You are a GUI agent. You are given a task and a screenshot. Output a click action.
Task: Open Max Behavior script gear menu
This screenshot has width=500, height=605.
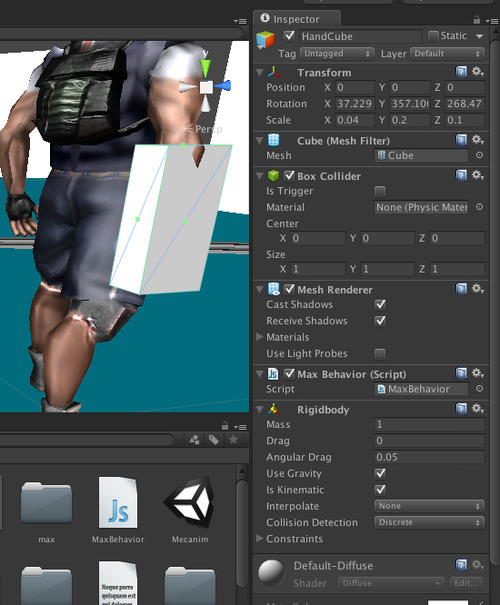click(x=478, y=373)
